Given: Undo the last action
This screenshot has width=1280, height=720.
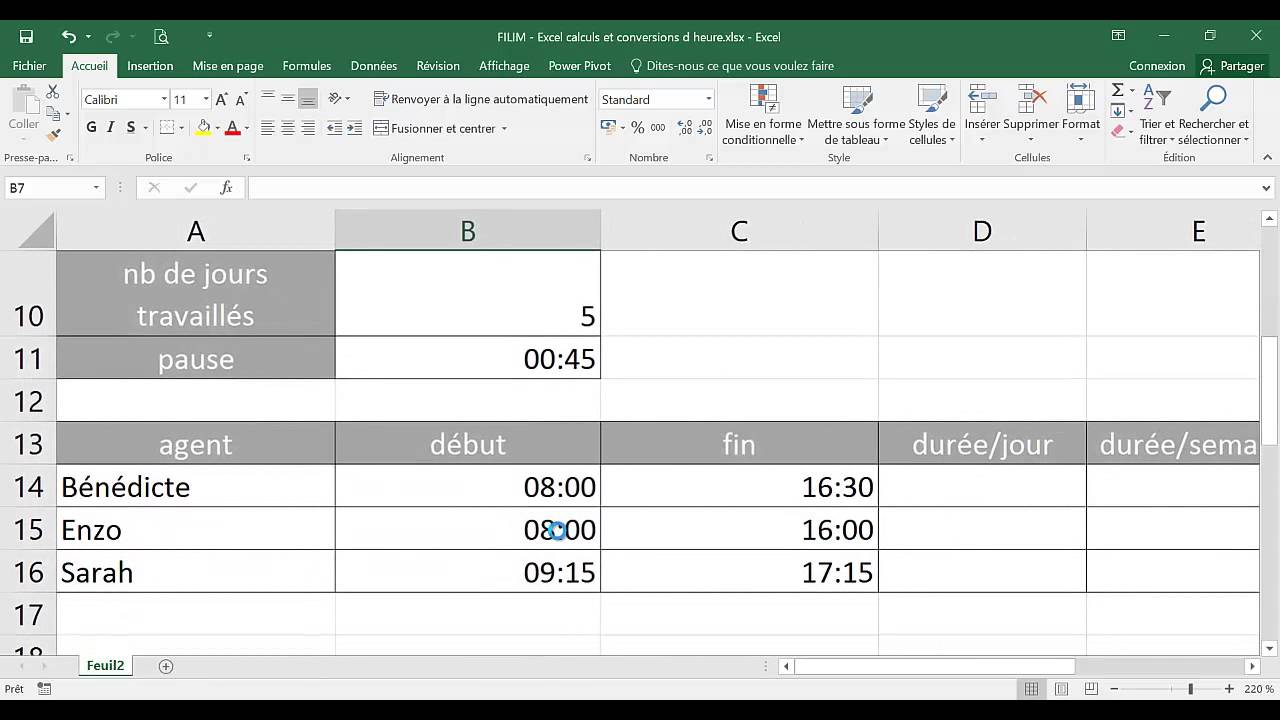Looking at the screenshot, I should (x=68, y=37).
